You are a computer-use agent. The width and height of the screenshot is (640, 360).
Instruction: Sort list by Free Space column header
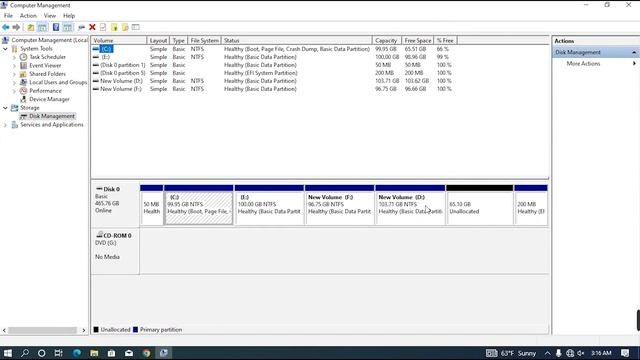tap(418, 40)
